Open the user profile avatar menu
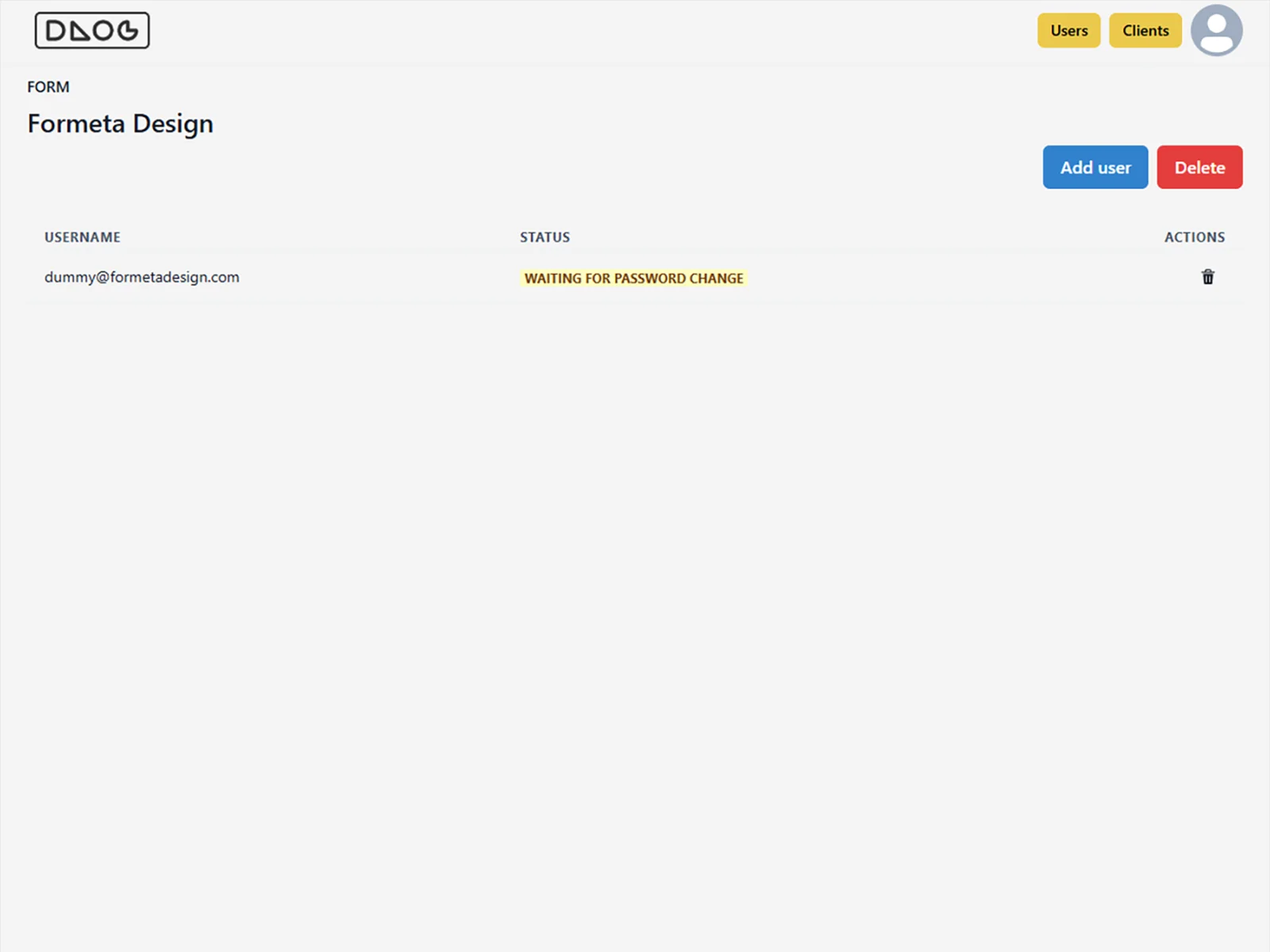Image resolution: width=1270 pixels, height=952 pixels. click(1216, 31)
